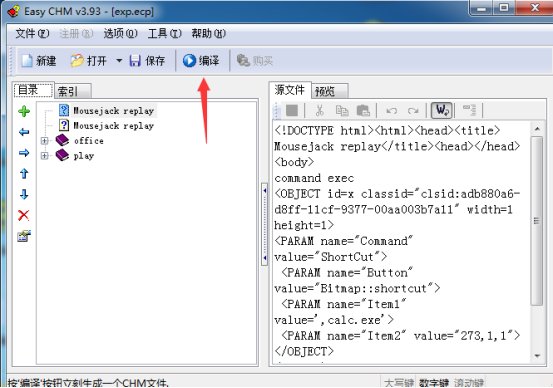
Task: Click the red X delete icon
Action: (x=24, y=215)
